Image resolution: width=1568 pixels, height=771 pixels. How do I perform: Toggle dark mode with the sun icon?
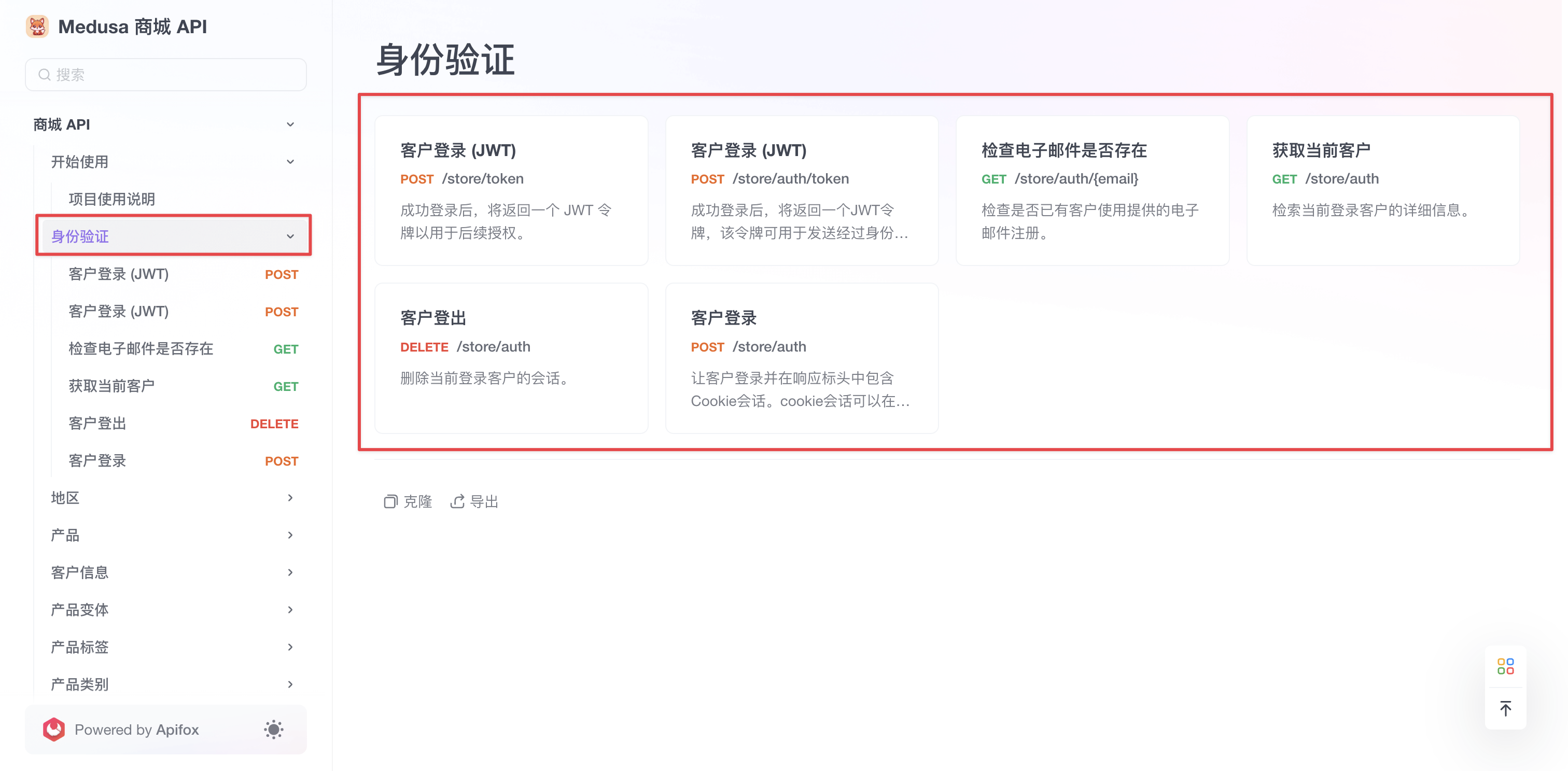(273, 729)
